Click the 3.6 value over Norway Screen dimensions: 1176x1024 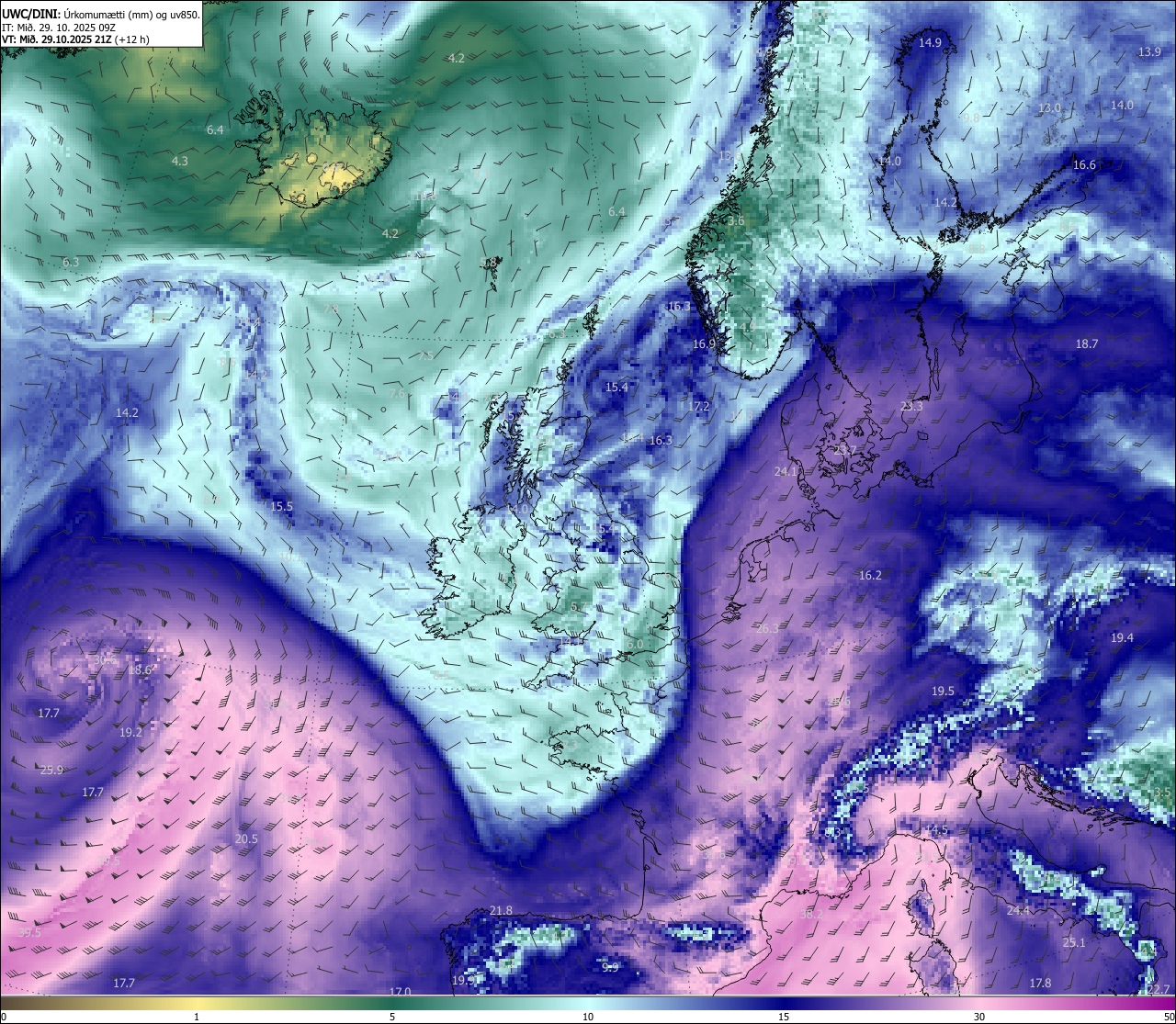[x=736, y=221]
